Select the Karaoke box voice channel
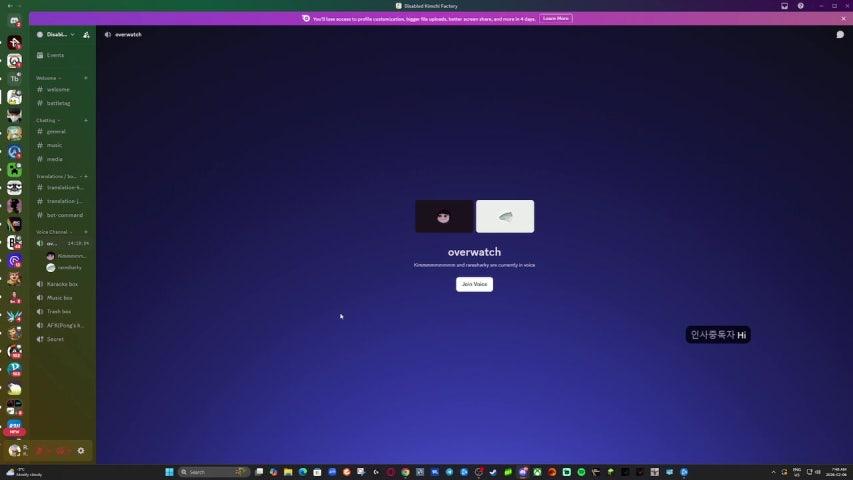This screenshot has height=480, width=853. (x=62, y=284)
